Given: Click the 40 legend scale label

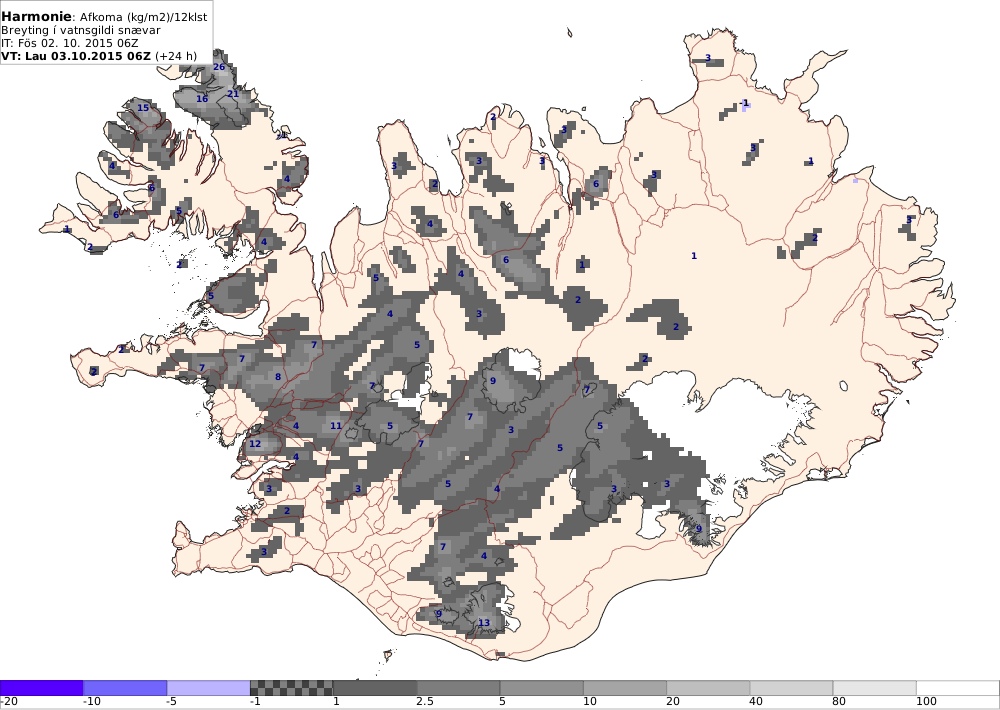Looking at the screenshot, I should pos(757,702).
